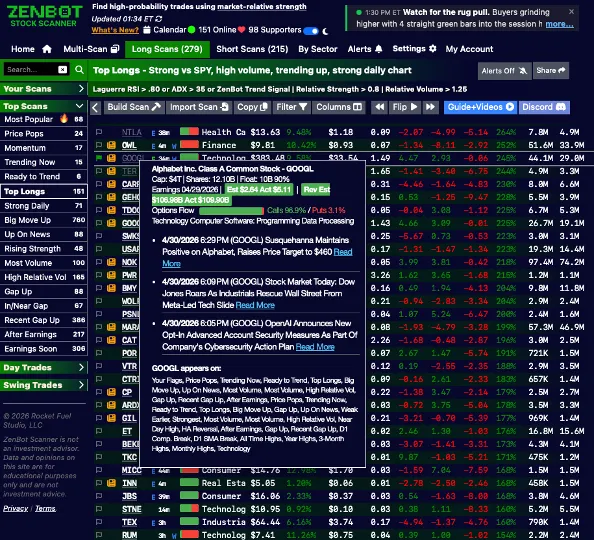Select the Momentum scan
594x540 pixels.
44,148
